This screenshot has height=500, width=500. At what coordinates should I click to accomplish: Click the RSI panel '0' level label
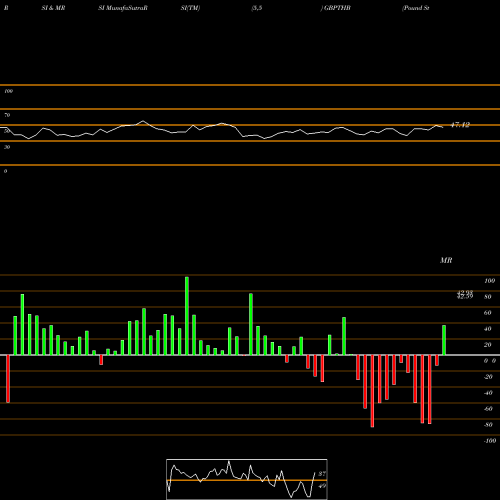[x=5, y=171]
